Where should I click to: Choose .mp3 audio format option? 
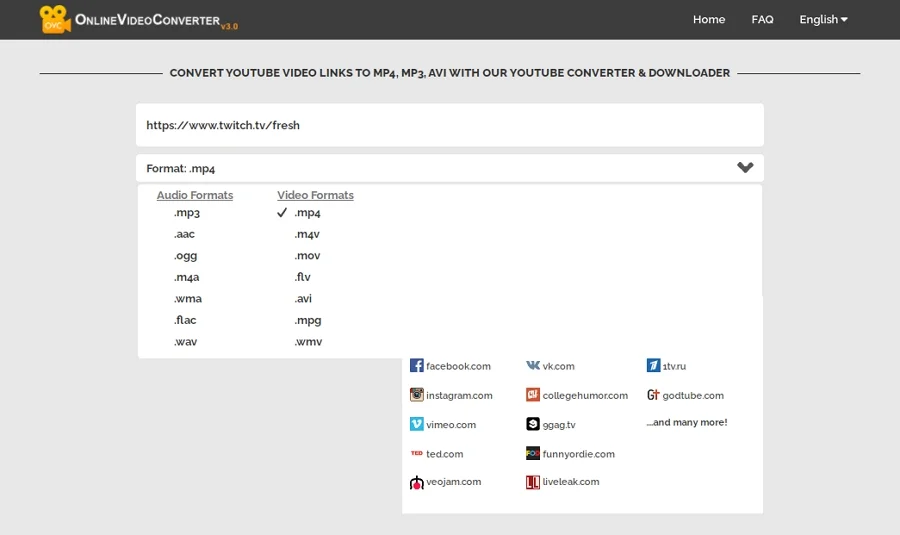pos(187,213)
